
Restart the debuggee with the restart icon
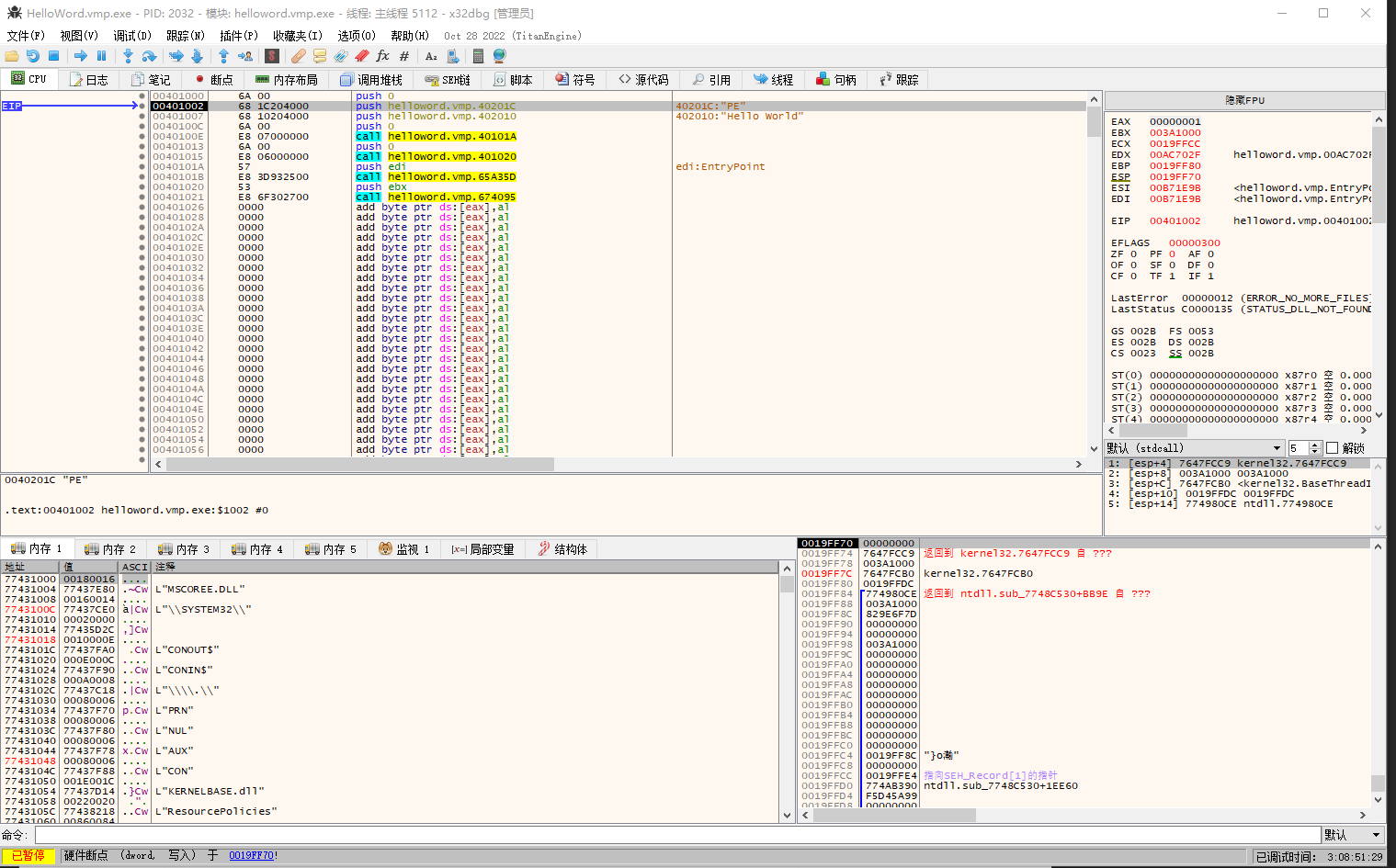point(33,56)
